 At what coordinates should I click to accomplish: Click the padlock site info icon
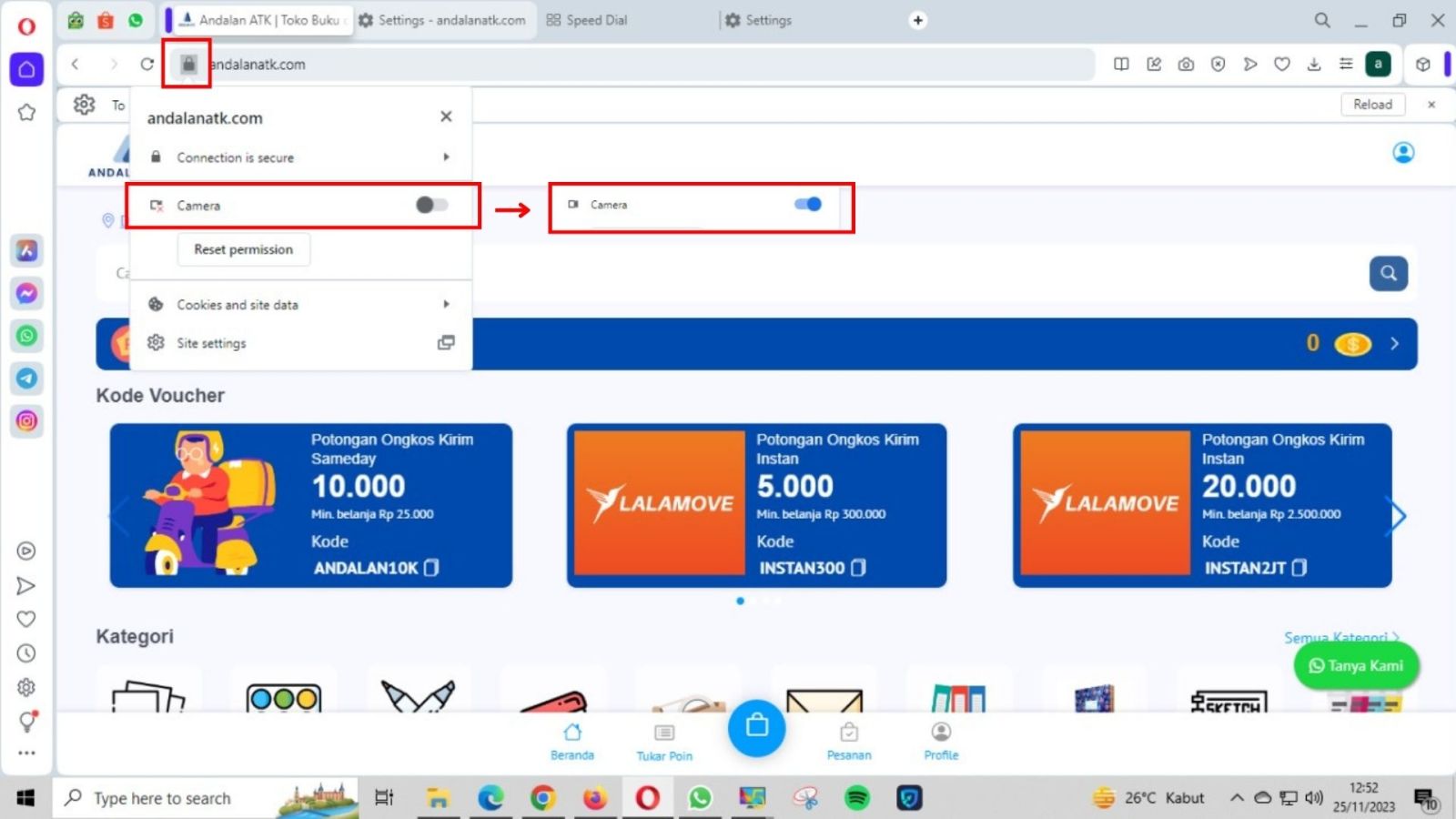187,65
